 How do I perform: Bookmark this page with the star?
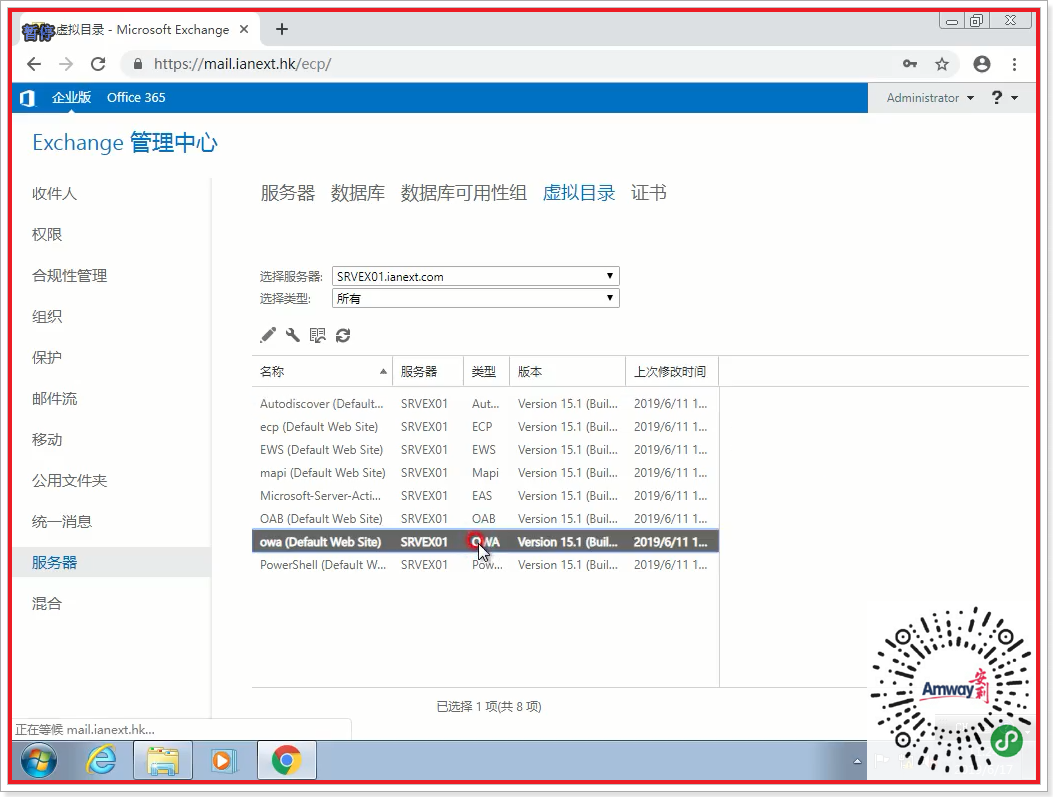coord(942,64)
